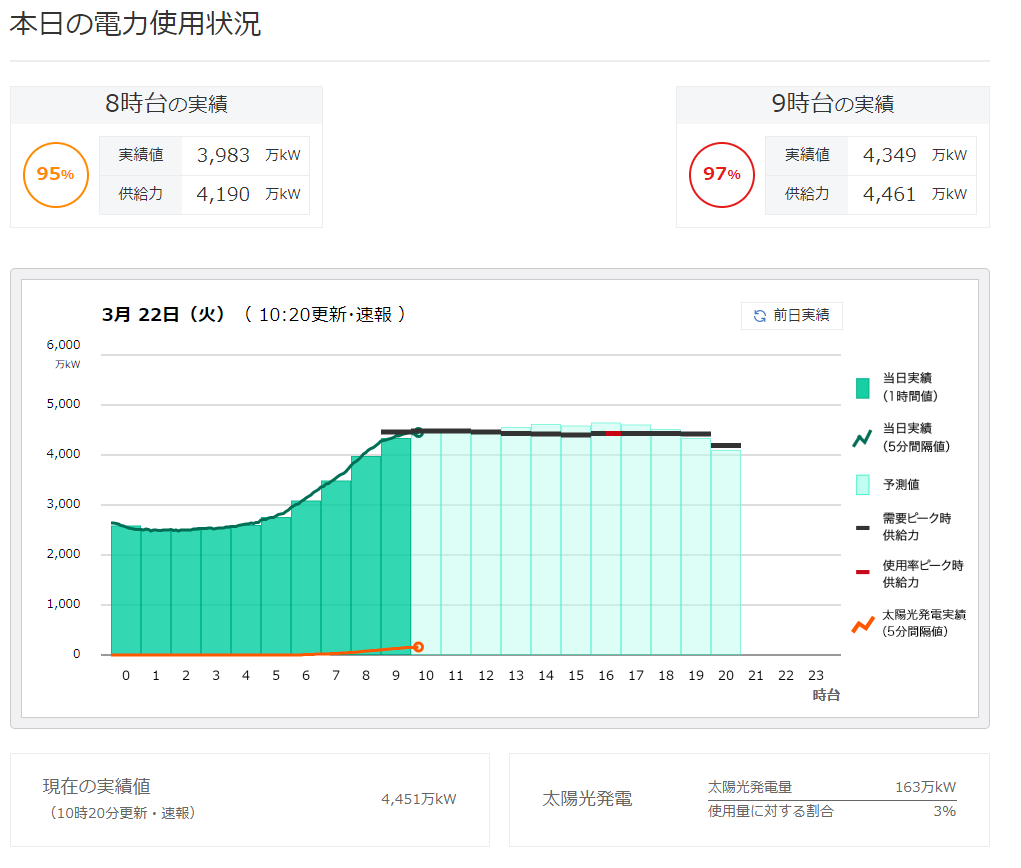Click the red peak marker at hour 16
This screenshot has height=868, width=1021.
613,433
